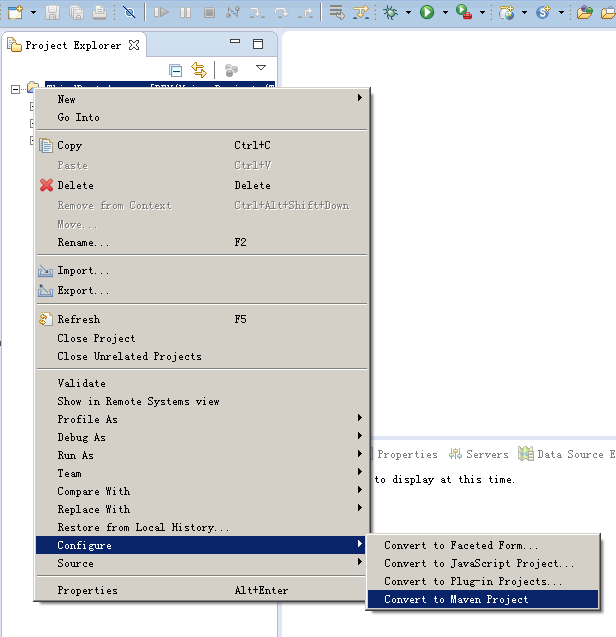
Task: Choose Copy in the context menu
Action: click(x=202, y=145)
